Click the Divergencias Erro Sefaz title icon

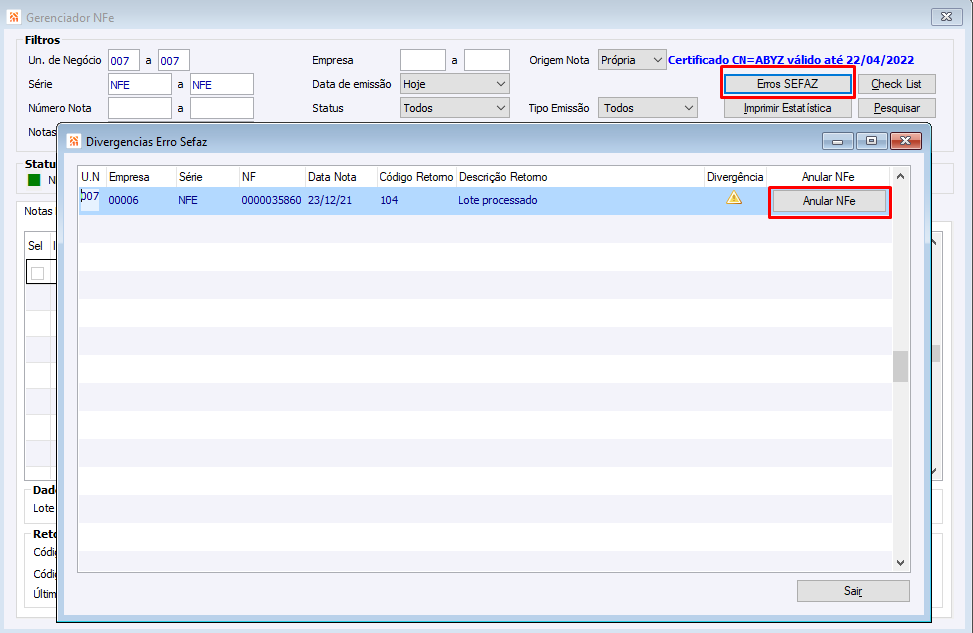tap(74, 141)
